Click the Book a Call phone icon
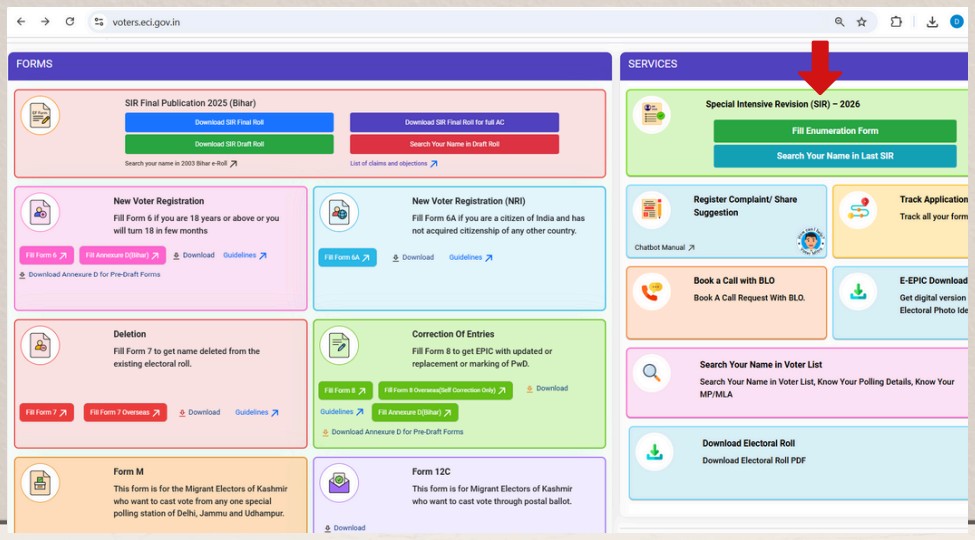 point(652,292)
